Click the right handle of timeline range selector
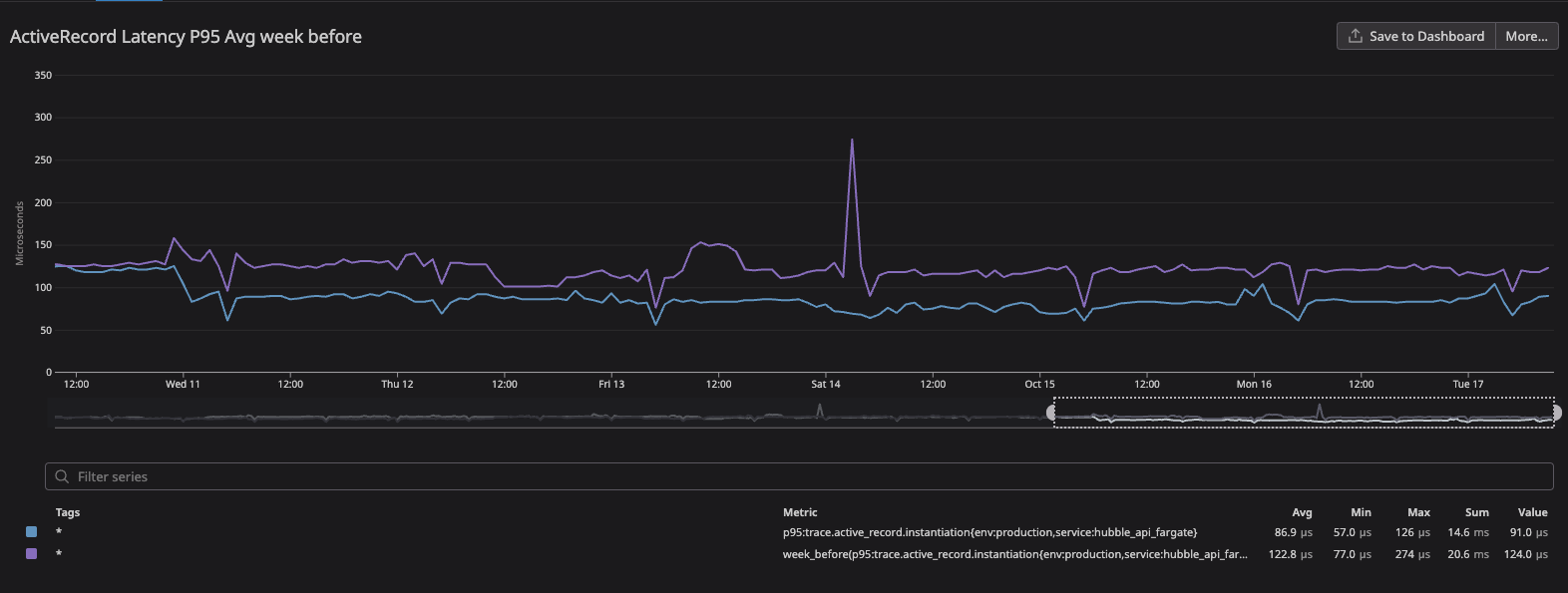Image resolution: width=1568 pixels, height=593 pixels. 1556,413
